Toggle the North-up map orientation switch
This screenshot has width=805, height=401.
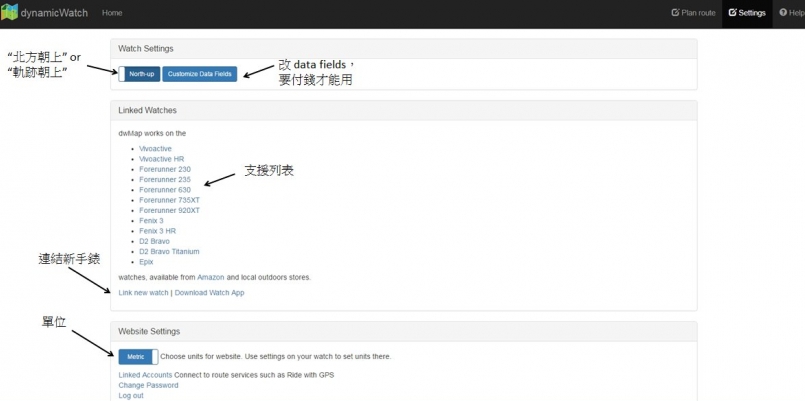pyautogui.click(x=139, y=74)
